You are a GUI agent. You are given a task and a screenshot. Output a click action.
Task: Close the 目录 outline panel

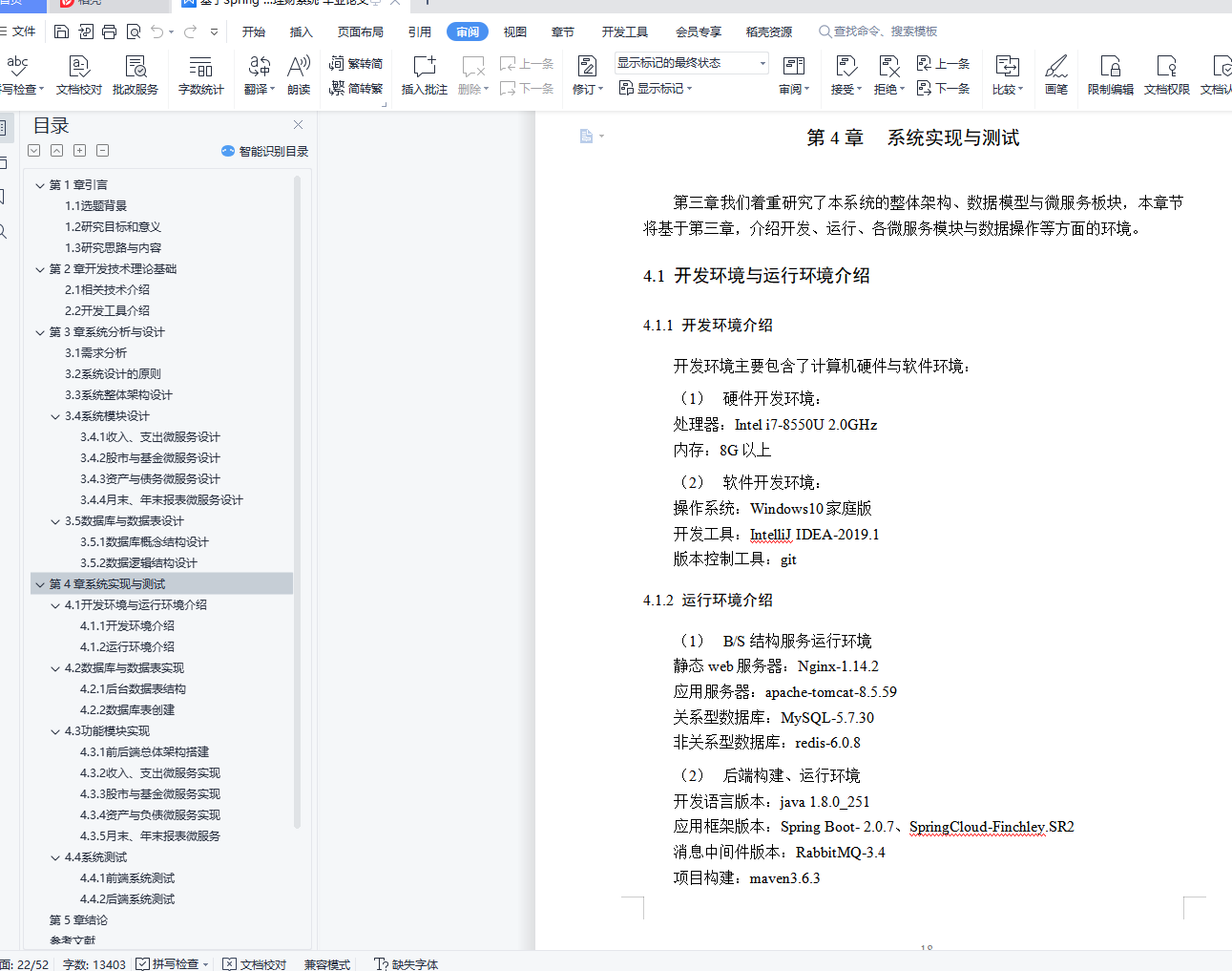[x=299, y=124]
